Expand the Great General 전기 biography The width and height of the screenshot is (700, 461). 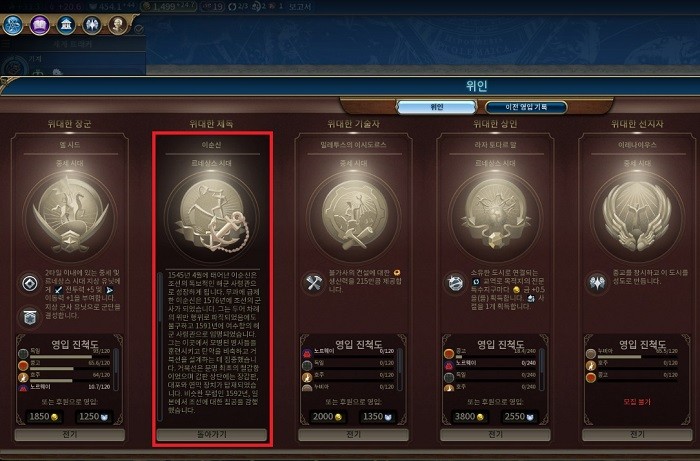pyautogui.click(x=70, y=435)
